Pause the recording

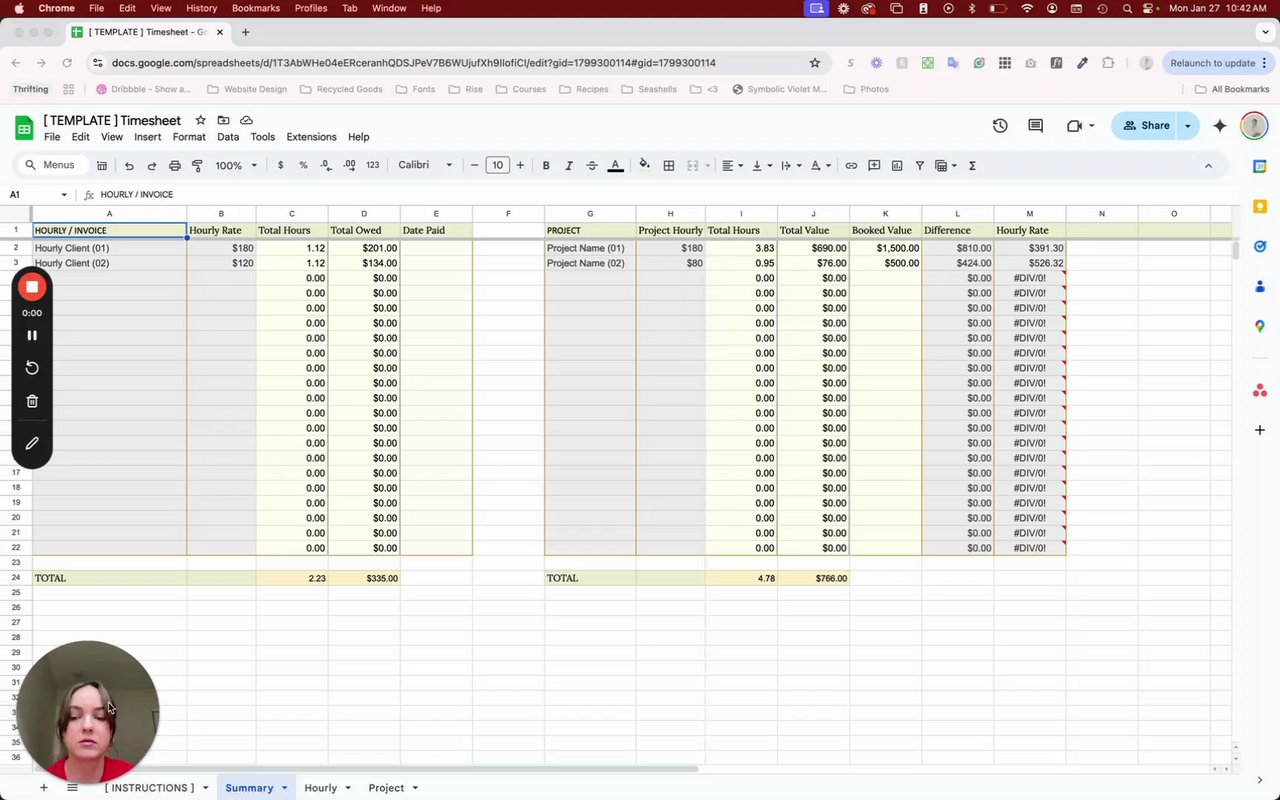(x=32, y=336)
